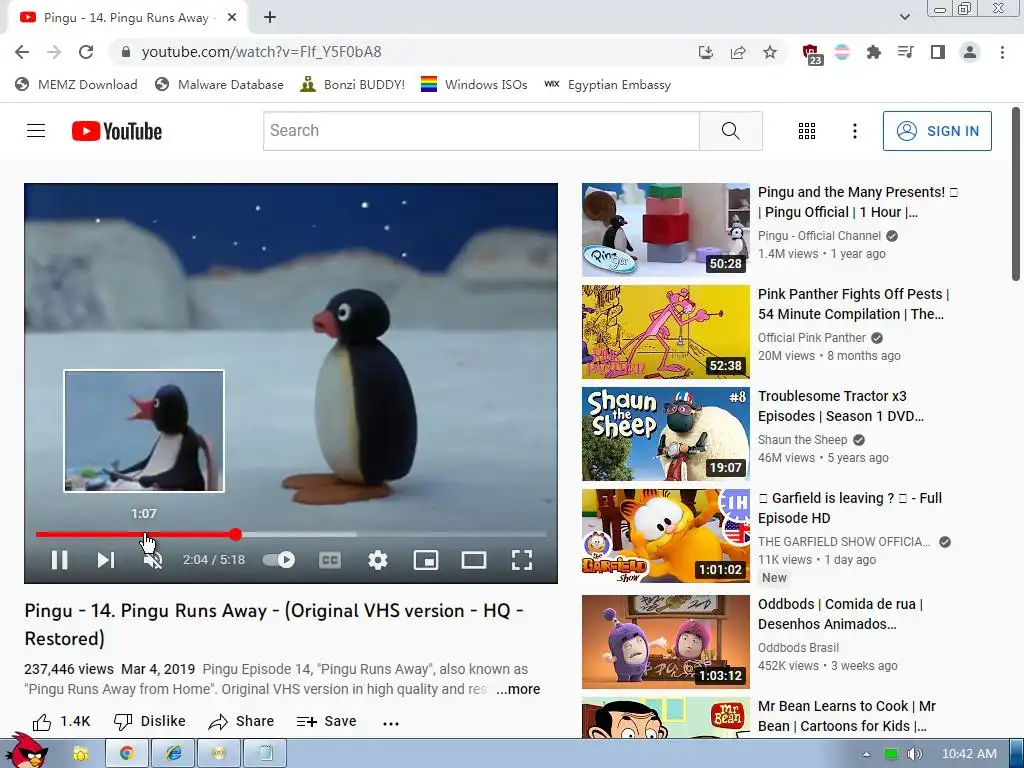The width and height of the screenshot is (1024, 768).
Task: Expand description with ...more
Action: pos(518,689)
